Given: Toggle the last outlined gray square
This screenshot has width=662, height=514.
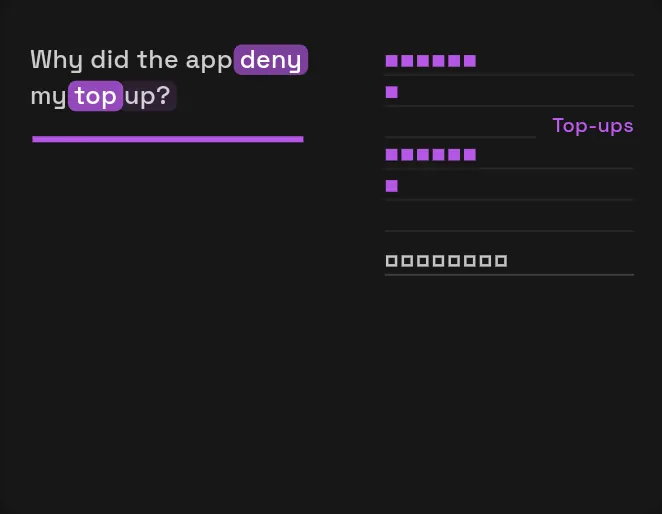Looking at the screenshot, I should tap(501, 261).
